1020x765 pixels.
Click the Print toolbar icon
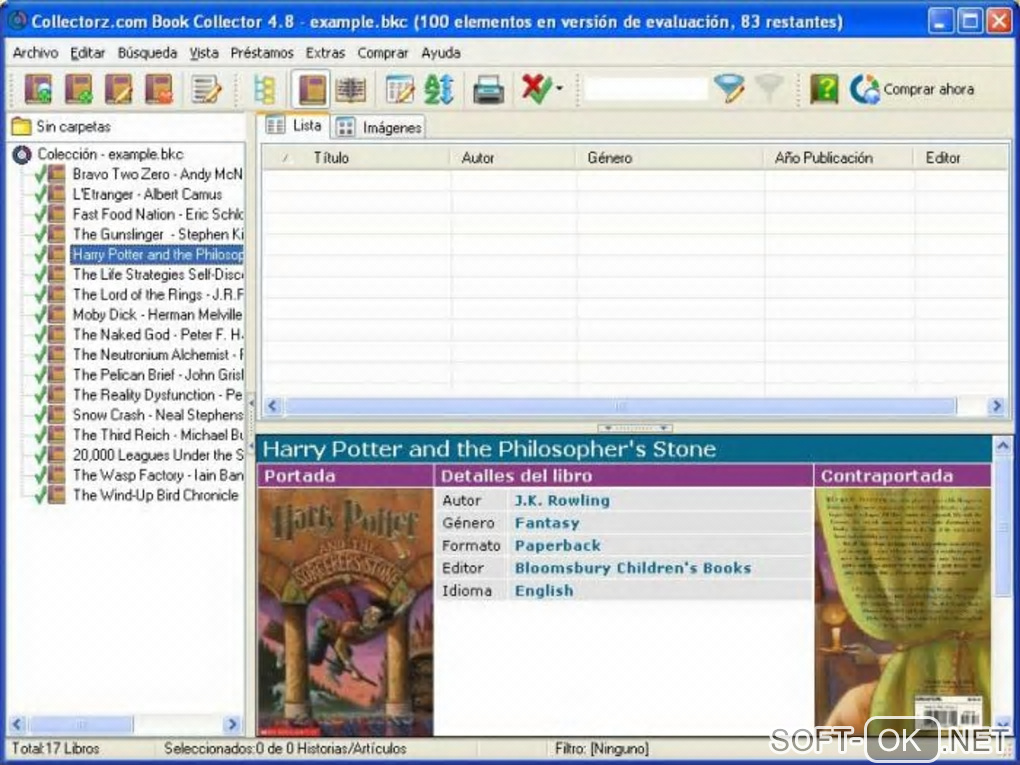click(488, 90)
